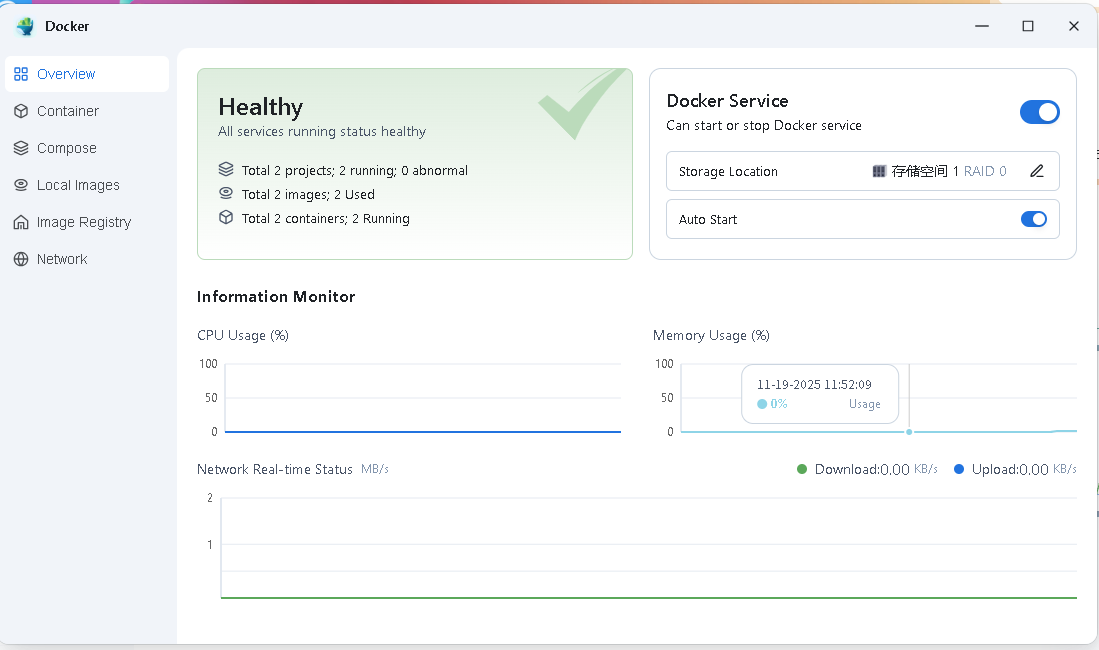Open the Container menu item

pyautogui.click(x=68, y=111)
